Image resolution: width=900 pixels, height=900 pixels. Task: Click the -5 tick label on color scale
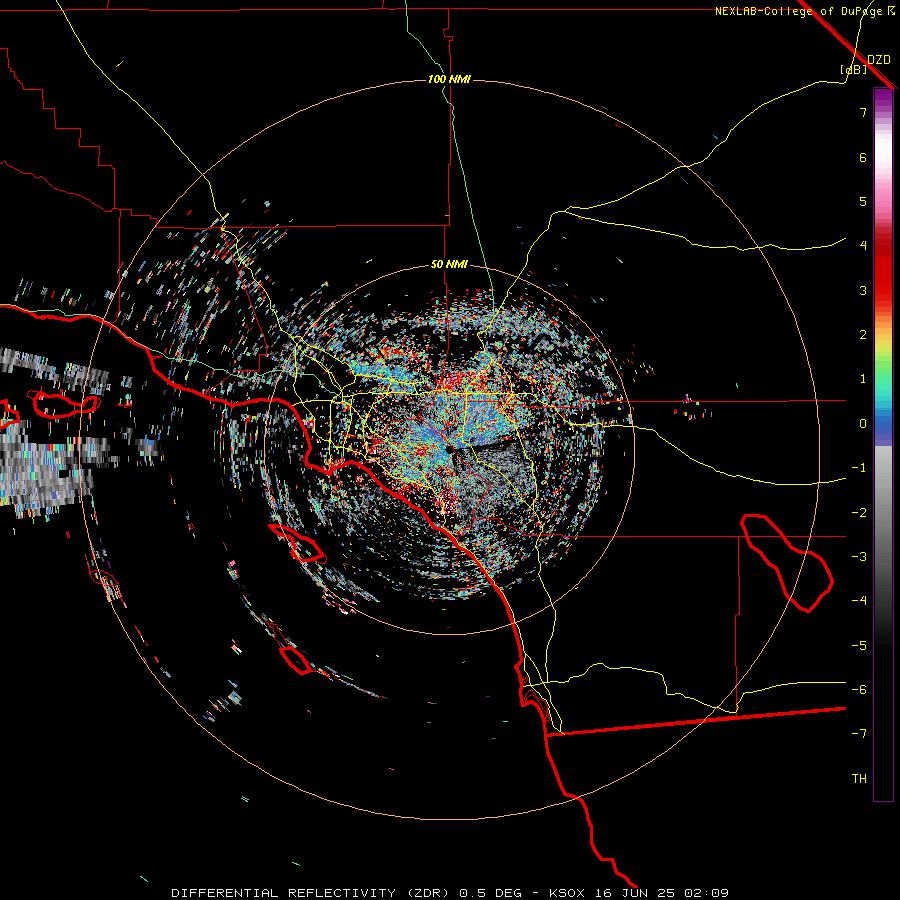pos(859,646)
